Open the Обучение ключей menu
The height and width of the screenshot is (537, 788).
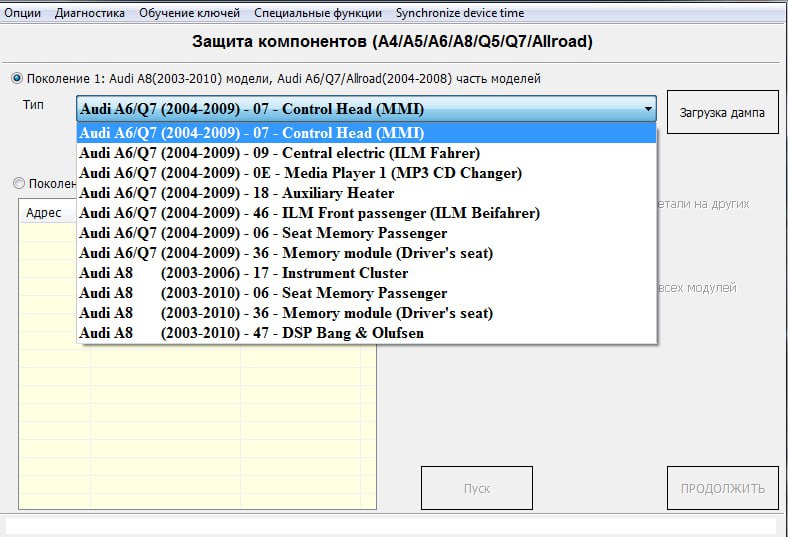click(x=189, y=13)
